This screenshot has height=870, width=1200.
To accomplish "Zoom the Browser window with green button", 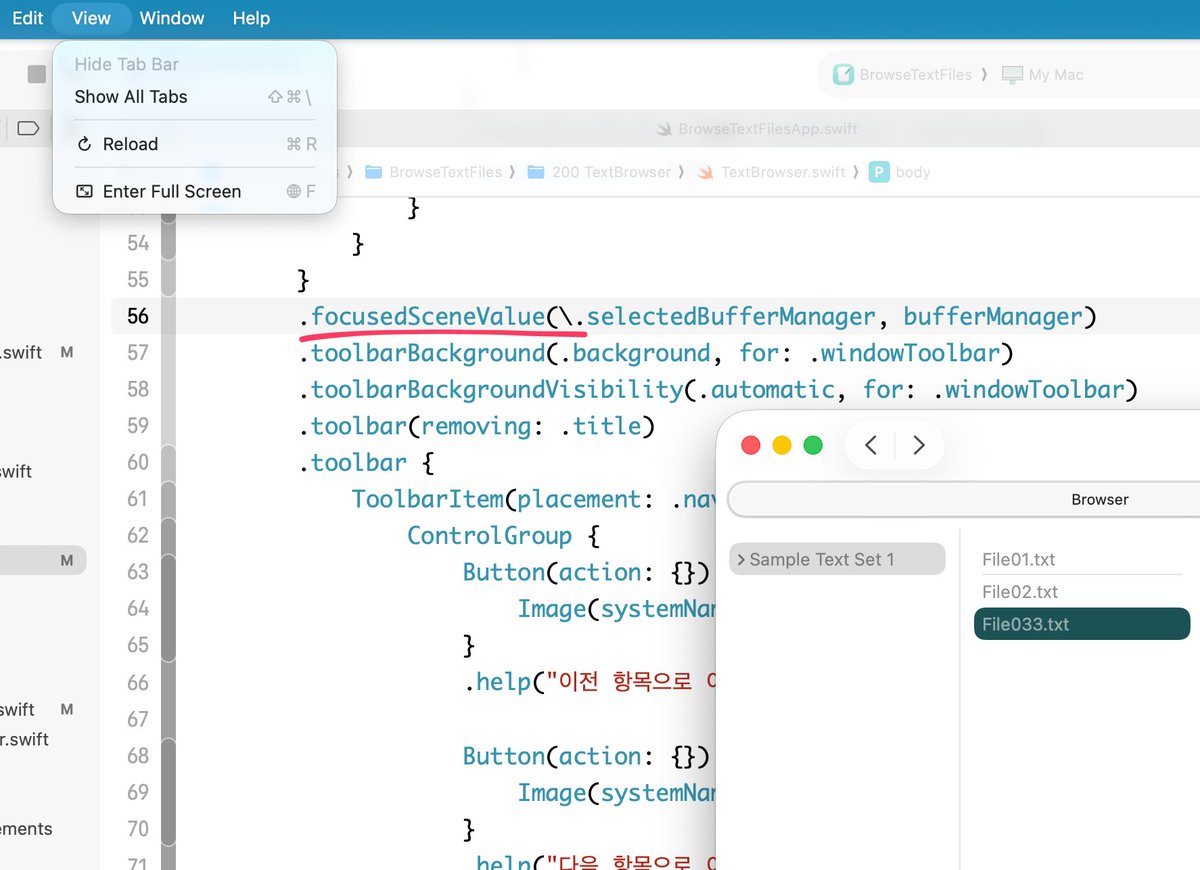I will click(813, 445).
